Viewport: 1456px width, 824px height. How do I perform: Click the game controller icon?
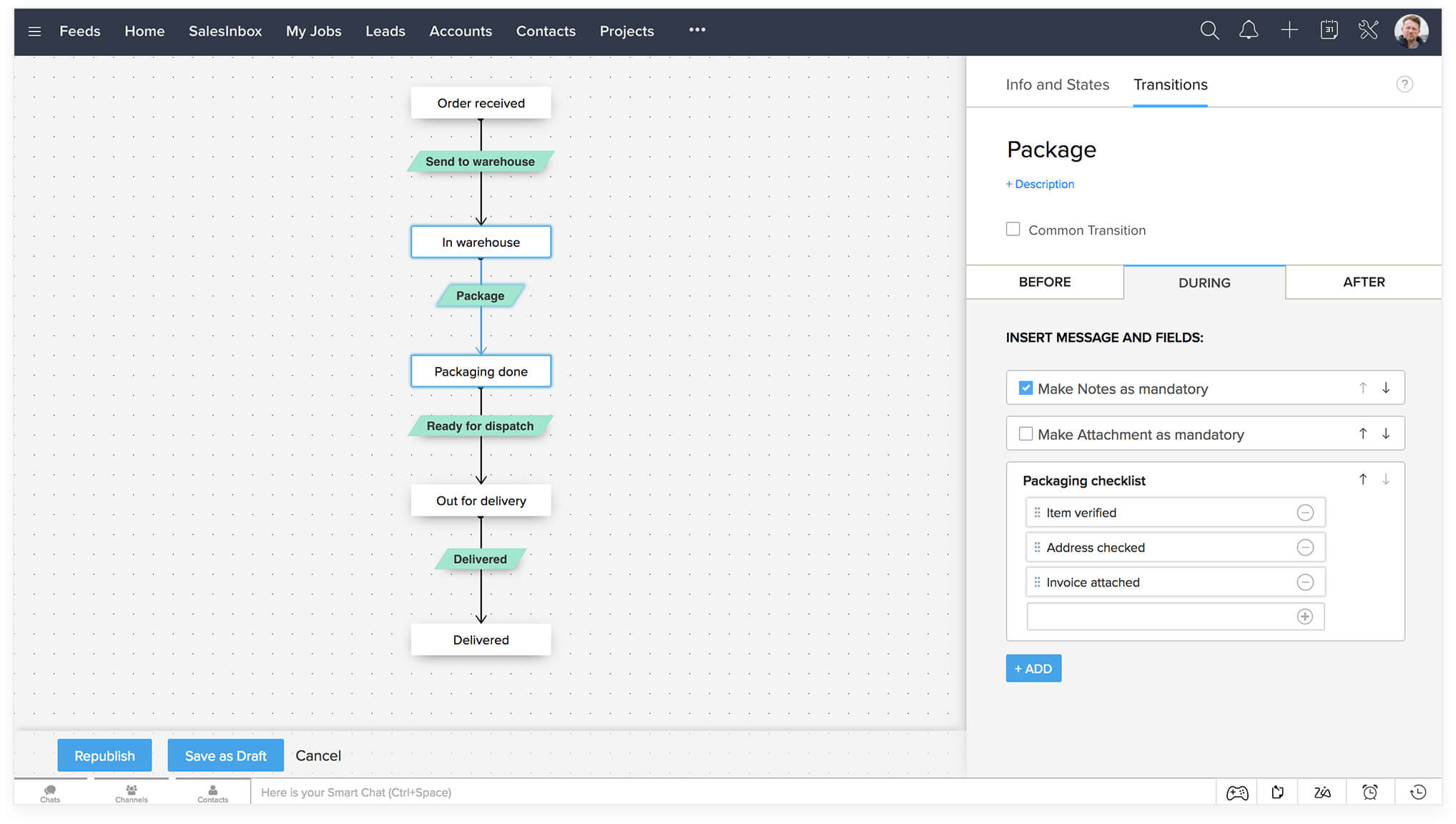tap(1237, 793)
